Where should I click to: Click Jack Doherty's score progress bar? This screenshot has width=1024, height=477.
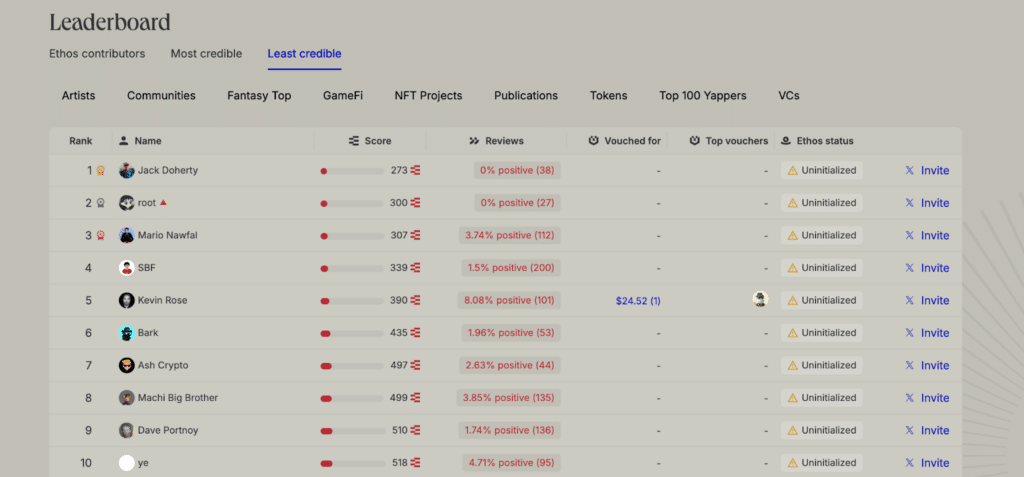352,171
